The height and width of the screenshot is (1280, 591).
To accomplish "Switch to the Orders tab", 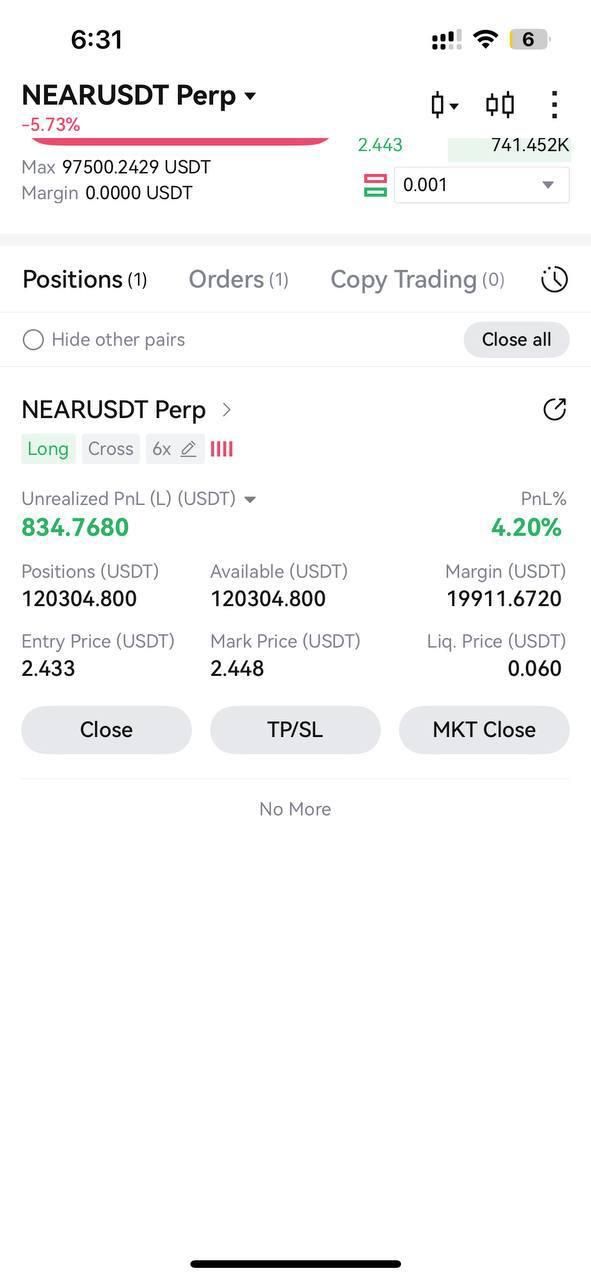I will (238, 280).
